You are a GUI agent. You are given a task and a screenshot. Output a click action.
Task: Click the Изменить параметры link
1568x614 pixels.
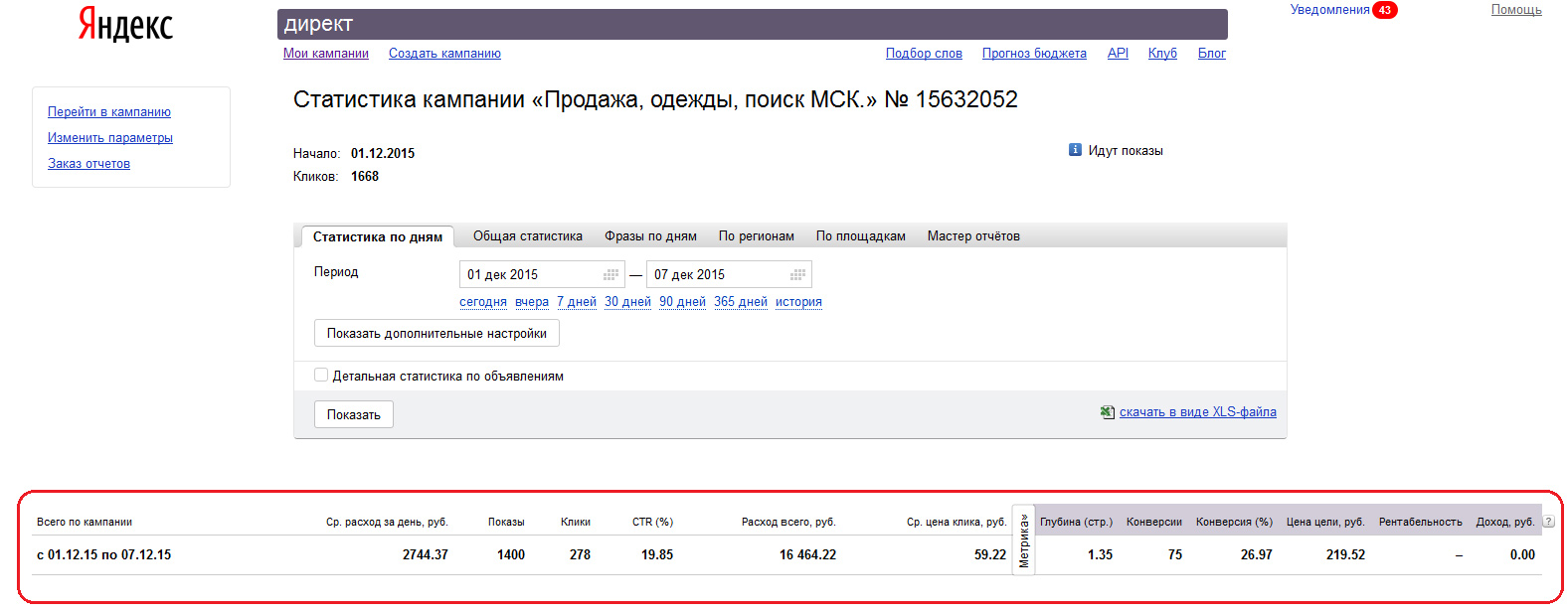point(110,138)
